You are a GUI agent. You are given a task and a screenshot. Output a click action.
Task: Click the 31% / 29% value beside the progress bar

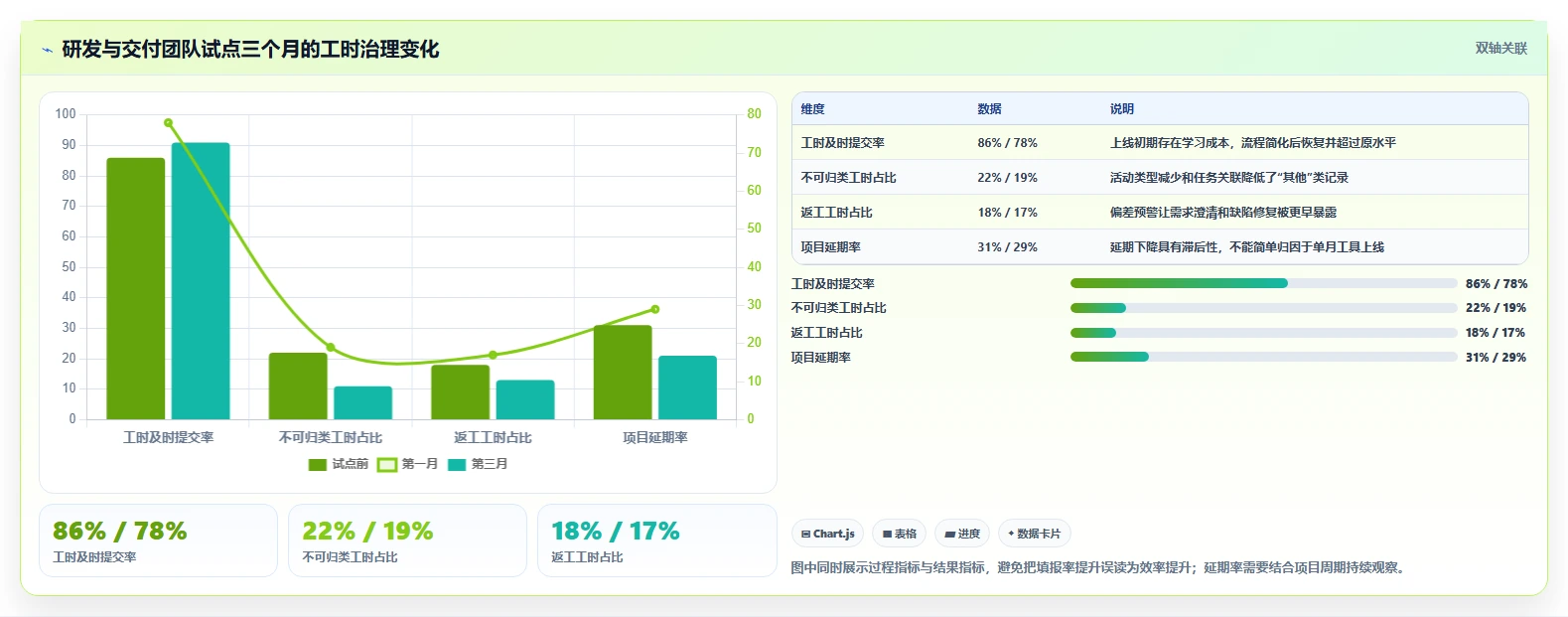click(1497, 358)
